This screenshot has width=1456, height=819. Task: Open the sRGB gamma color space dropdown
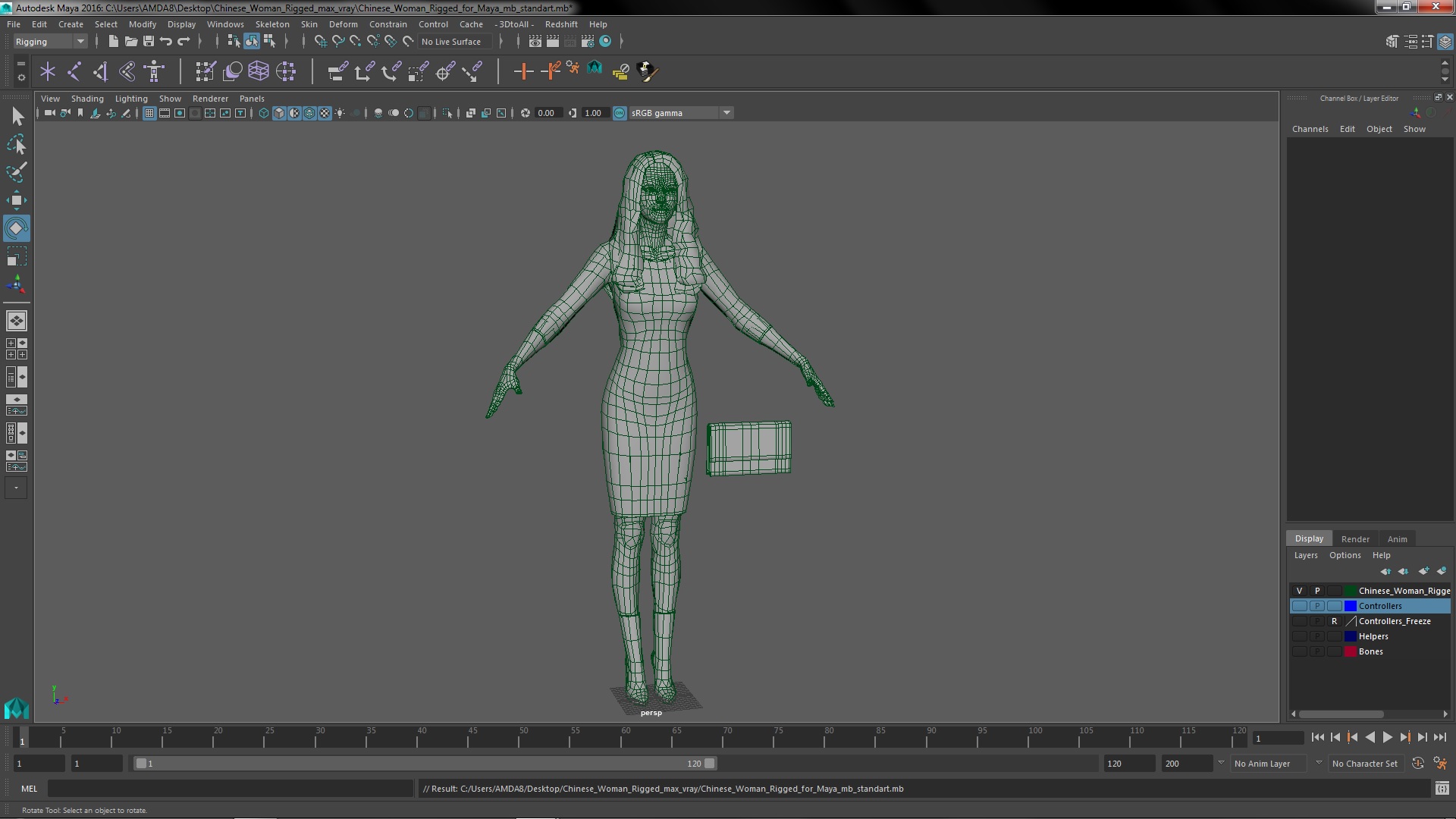tap(681, 113)
